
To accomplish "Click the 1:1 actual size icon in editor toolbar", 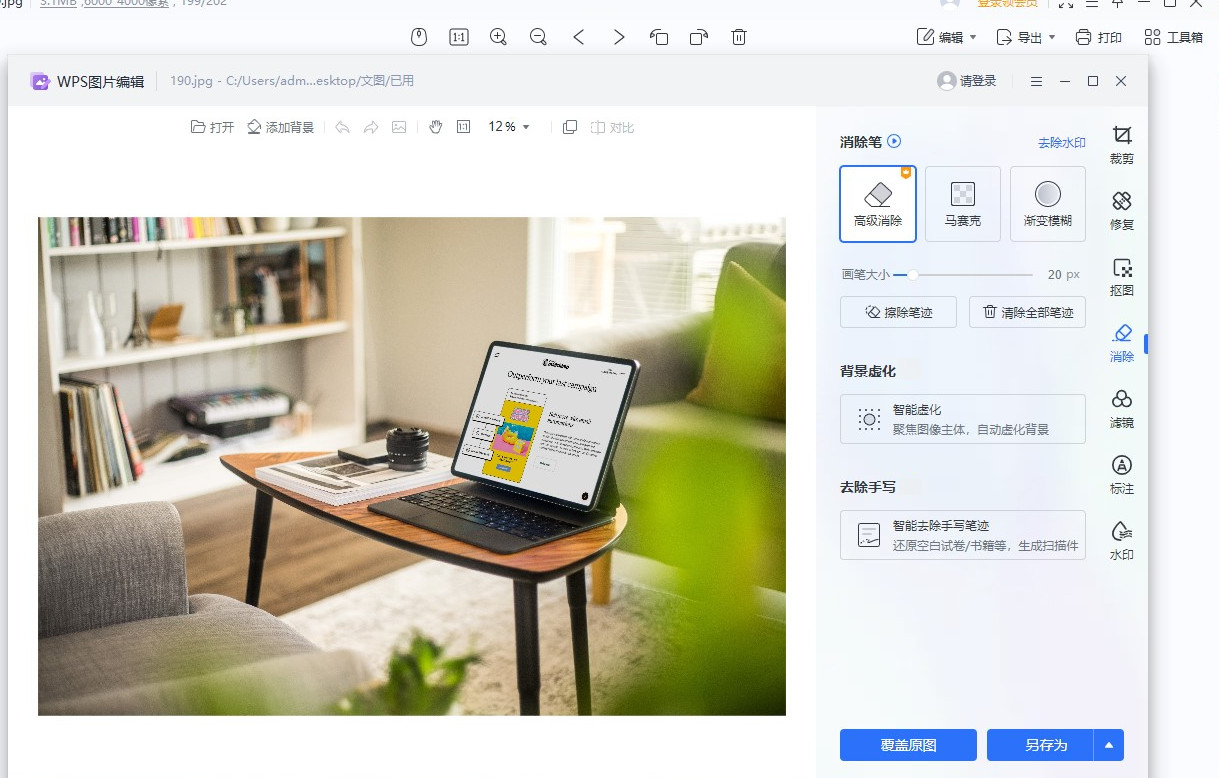I will point(463,127).
